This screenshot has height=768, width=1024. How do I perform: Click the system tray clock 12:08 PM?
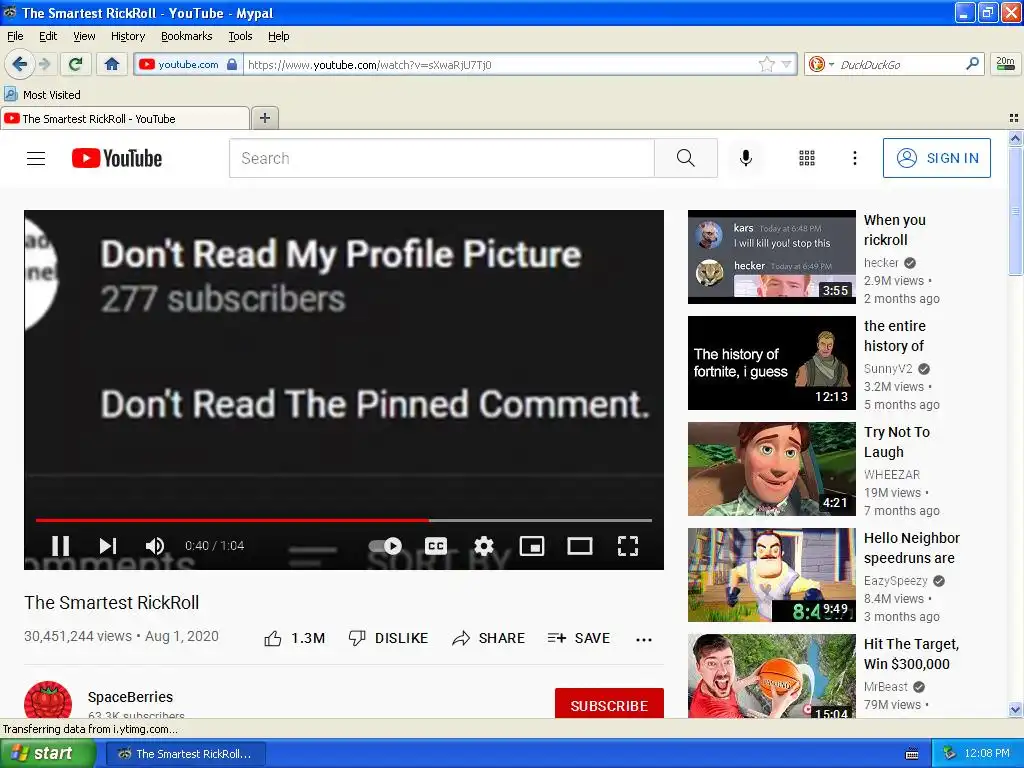(987, 754)
